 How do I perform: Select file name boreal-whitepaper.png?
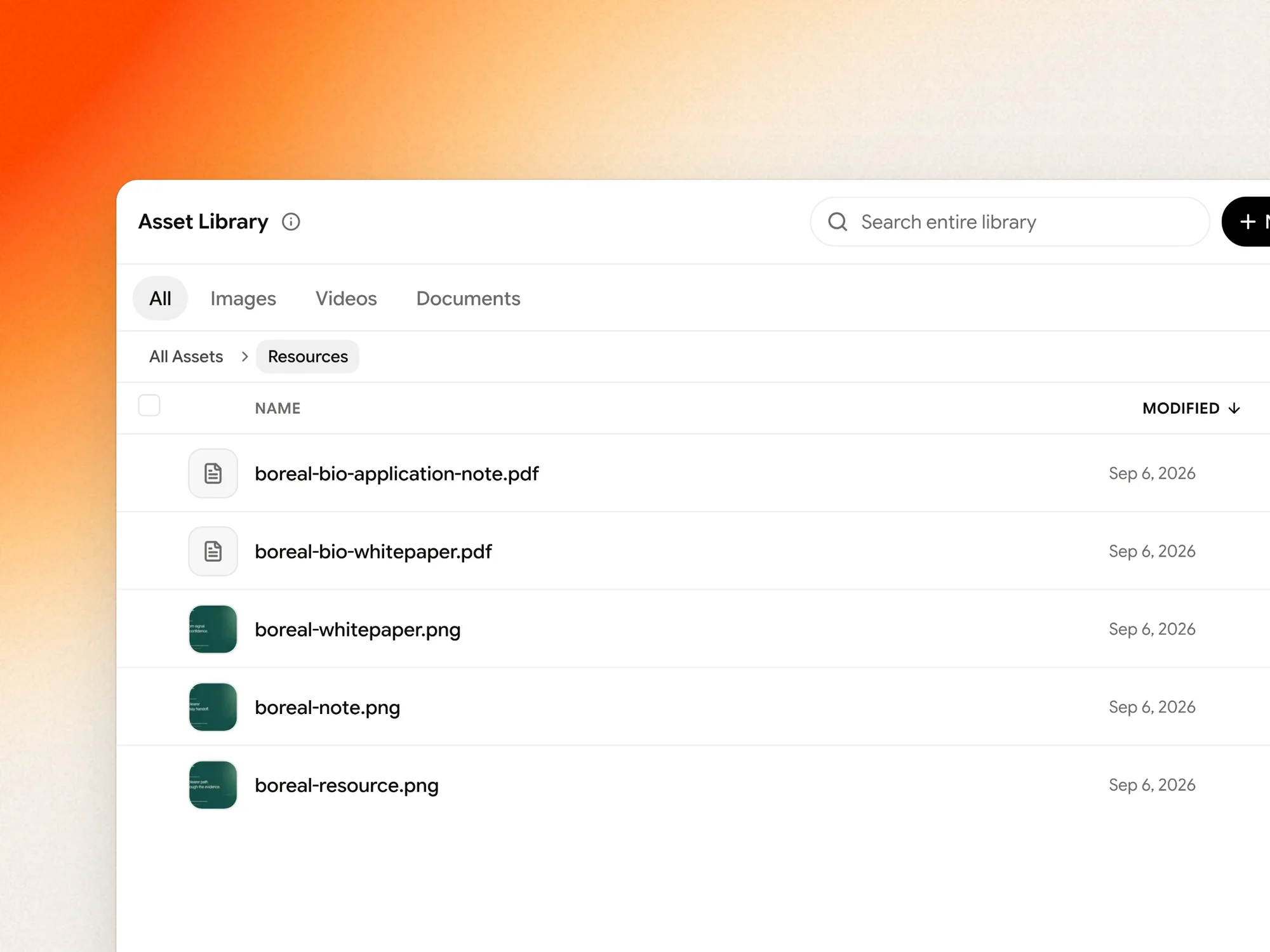[x=358, y=630]
